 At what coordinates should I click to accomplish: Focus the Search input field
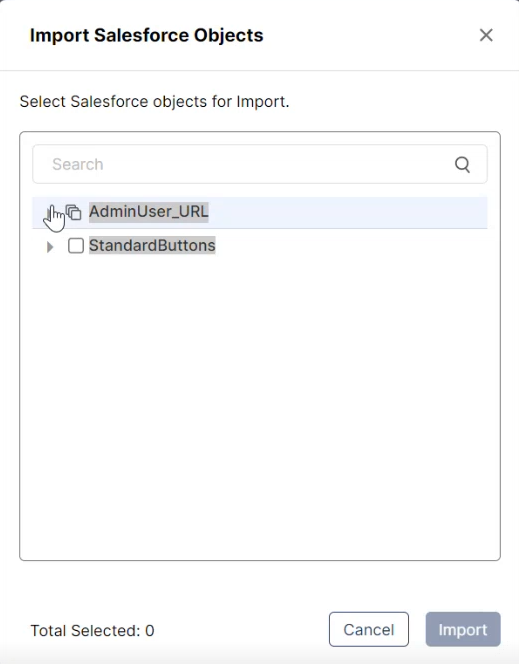pos(260,164)
